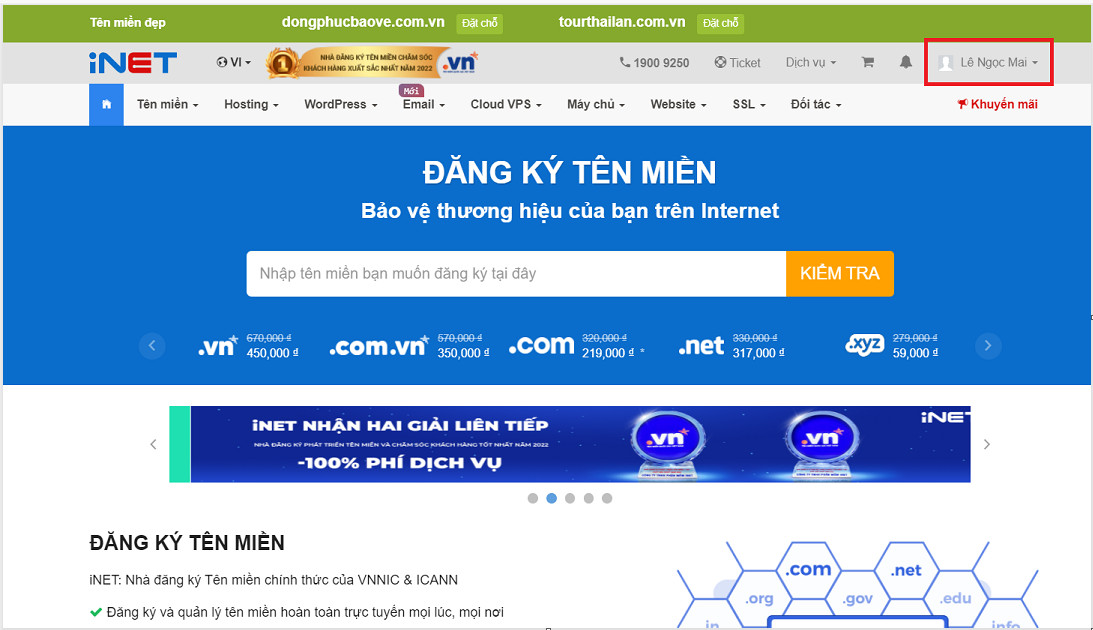This screenshot has width=1093, height=630.
Task: Click the user avatar icon
Action: (946, 63)
